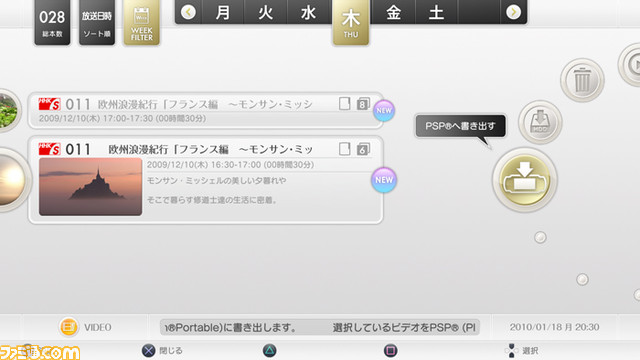Click the NEW badge on 16:30 recording
Image resolution: width=640 pixels, height=360 pixels.
[384, 180]
